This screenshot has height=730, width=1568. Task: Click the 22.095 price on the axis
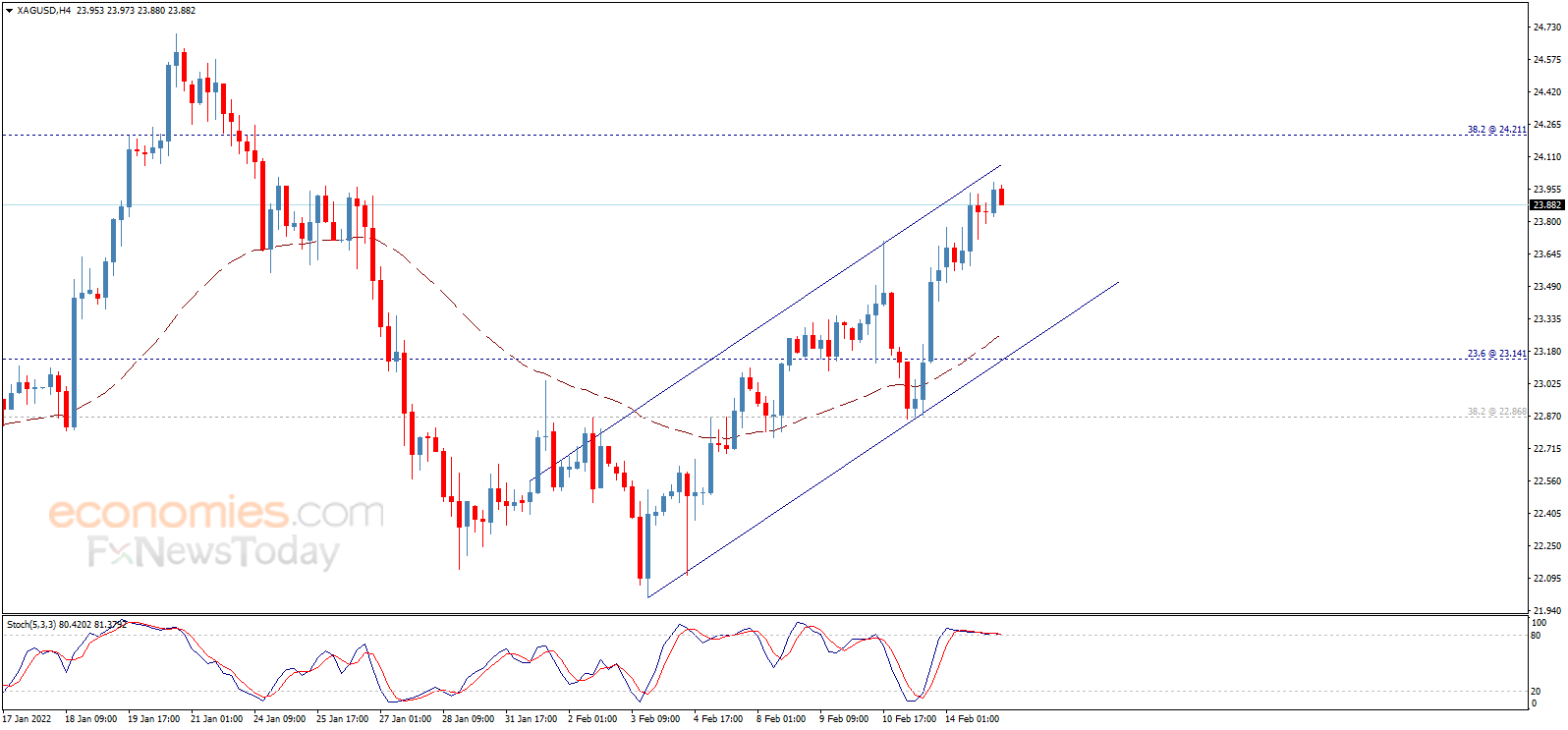pyautogui.click(x=1546, y=579)
